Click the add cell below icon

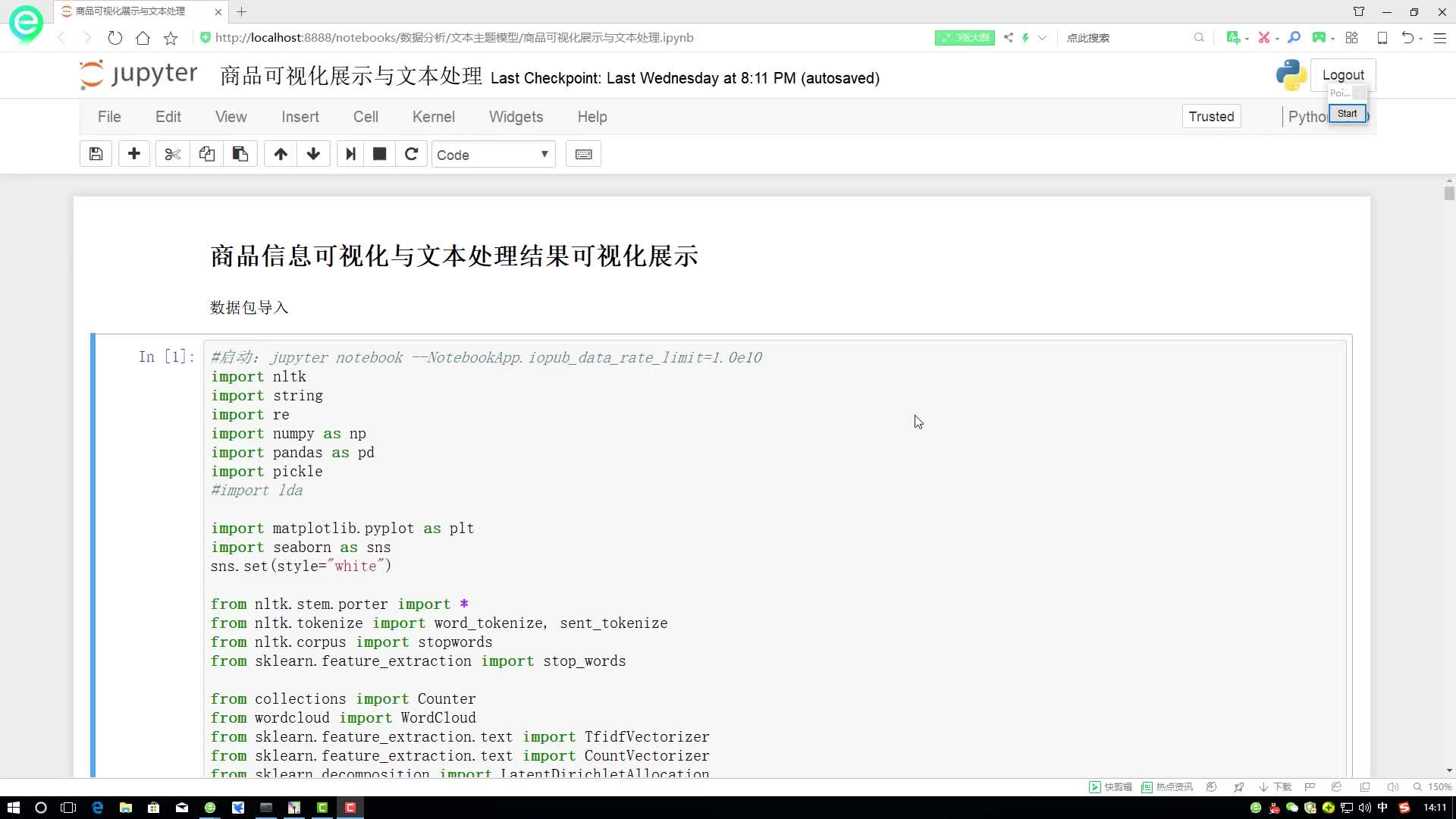click(134, 155)
